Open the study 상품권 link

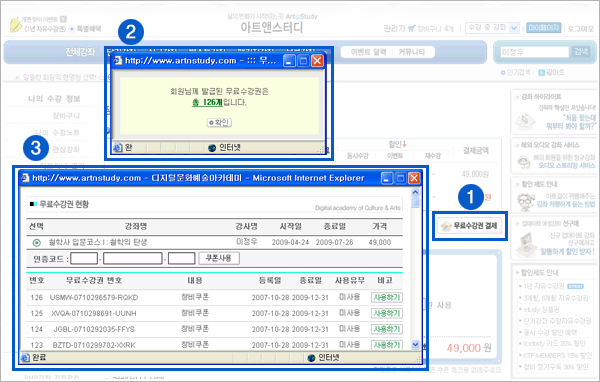[x=541, y=309]
